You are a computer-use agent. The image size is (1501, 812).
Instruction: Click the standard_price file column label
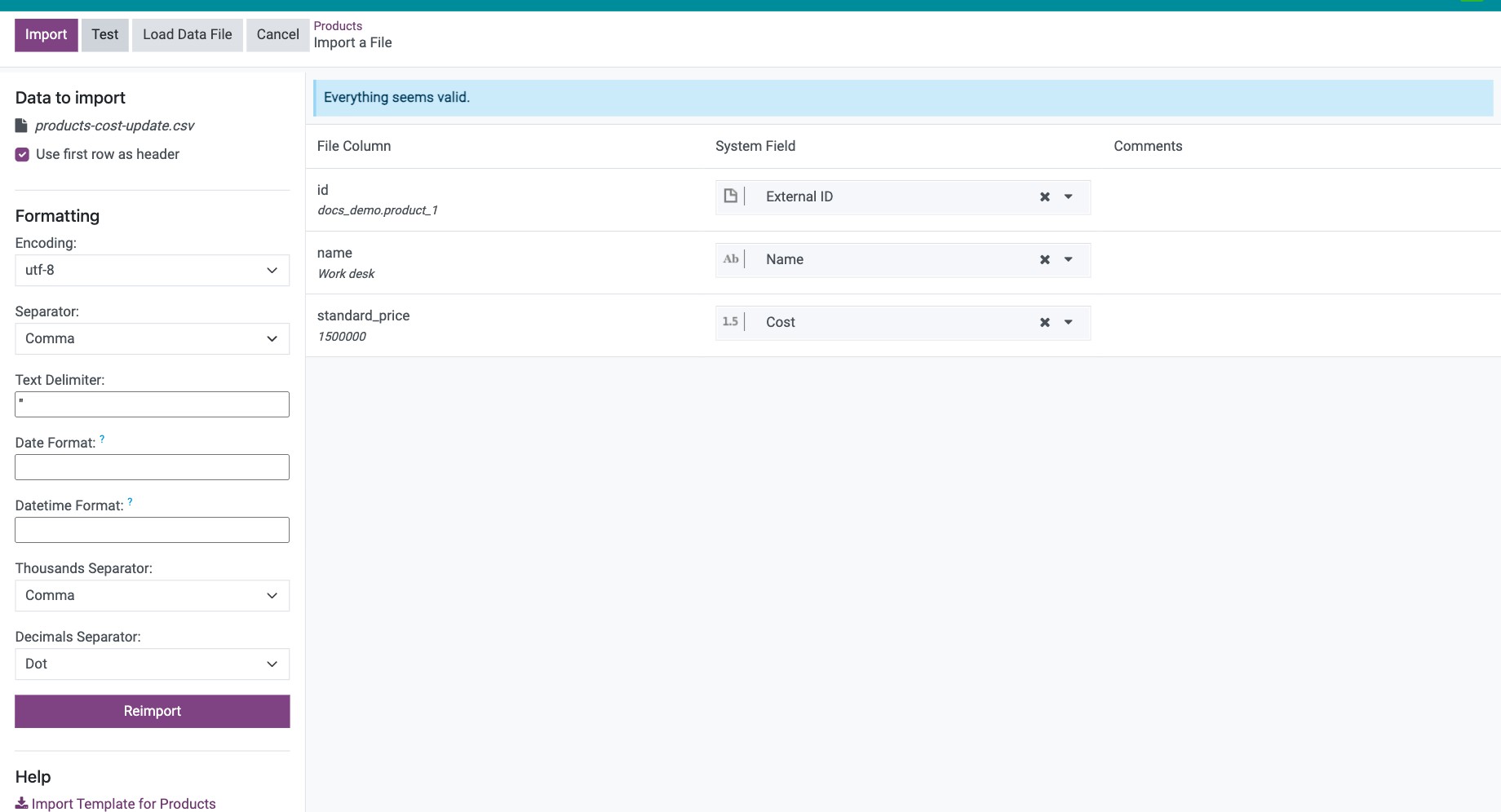pyautogui.click(x=364, y=316)
